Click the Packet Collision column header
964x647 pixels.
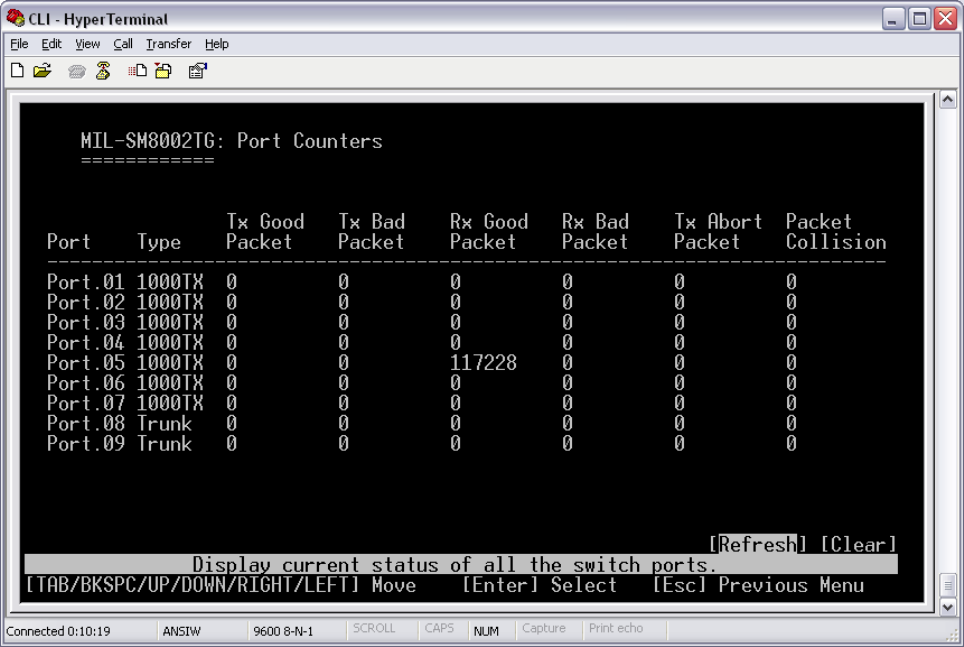coord(836,231)
